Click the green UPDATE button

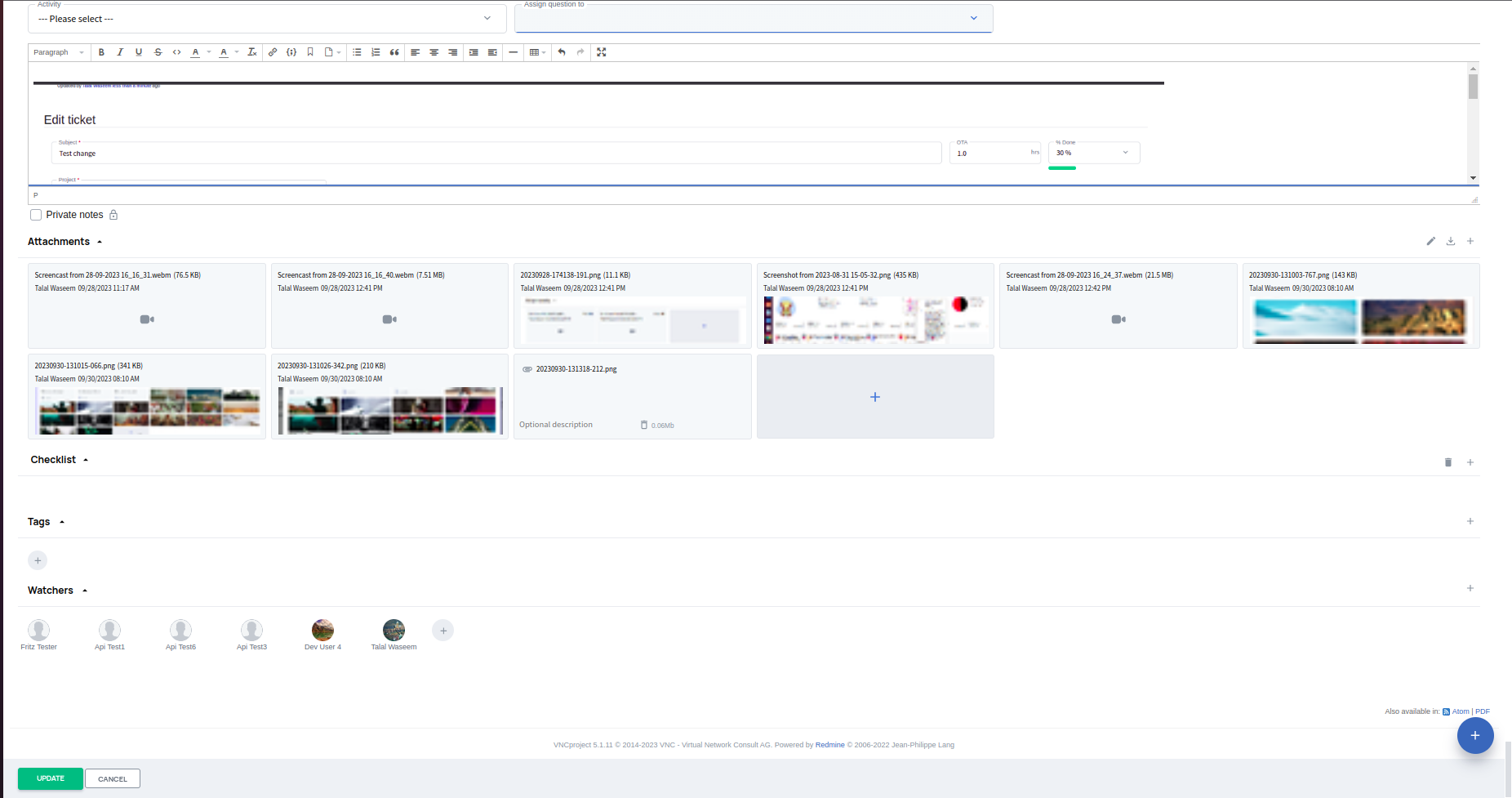click(x=51, y=778)
